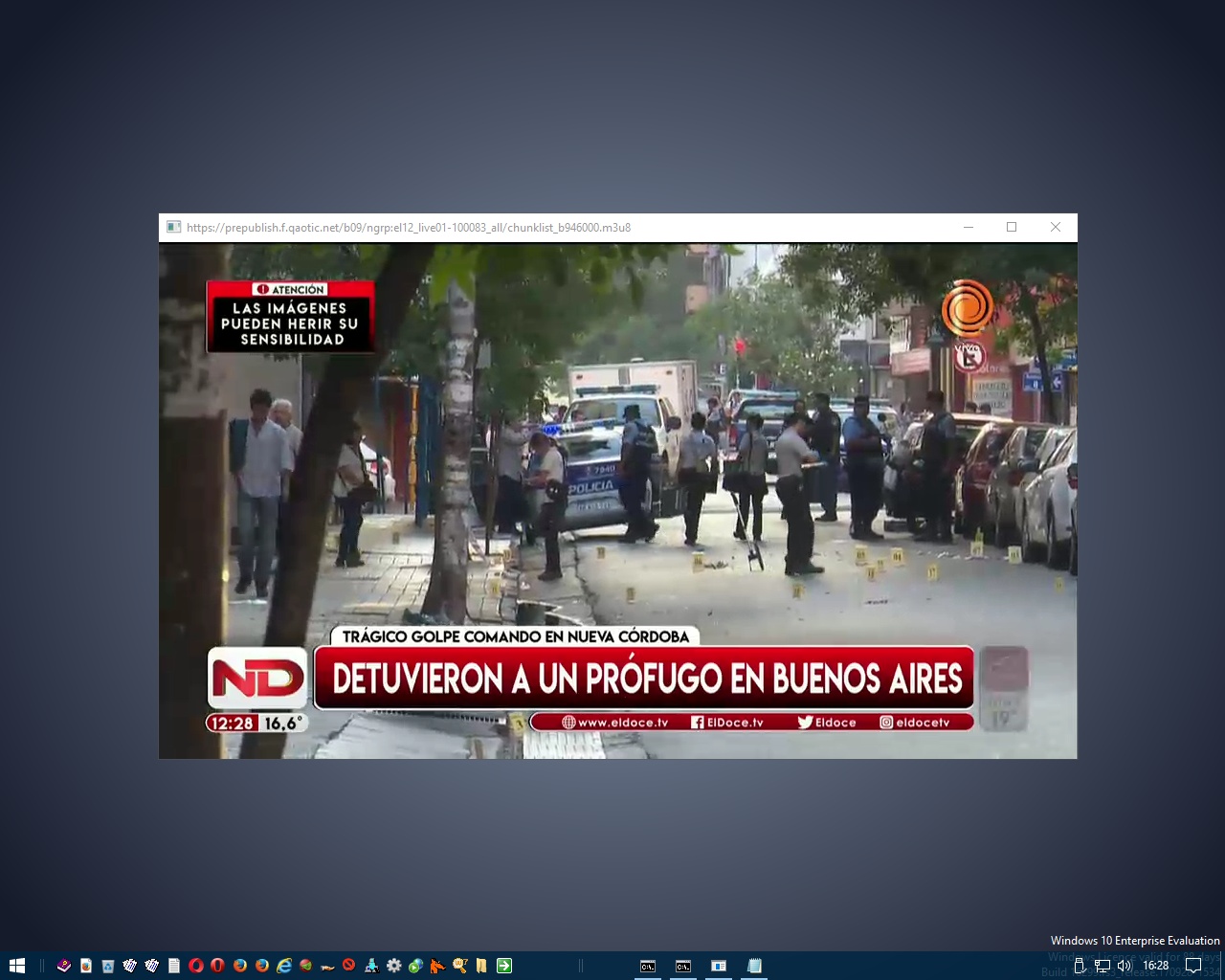Viewport: 1225px width, 980px height.
Task: Close the stream player window
Action: tap(1056, 227)
